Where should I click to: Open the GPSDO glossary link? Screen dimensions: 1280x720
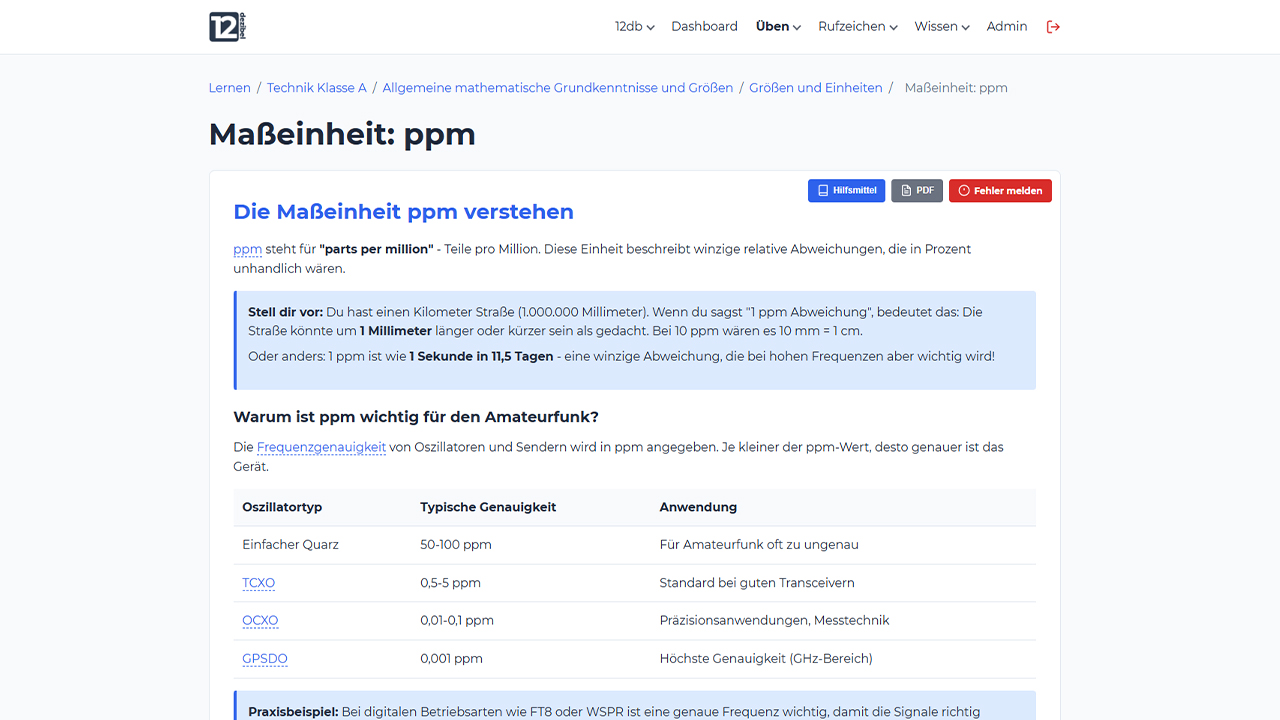(x=265, y=659)
